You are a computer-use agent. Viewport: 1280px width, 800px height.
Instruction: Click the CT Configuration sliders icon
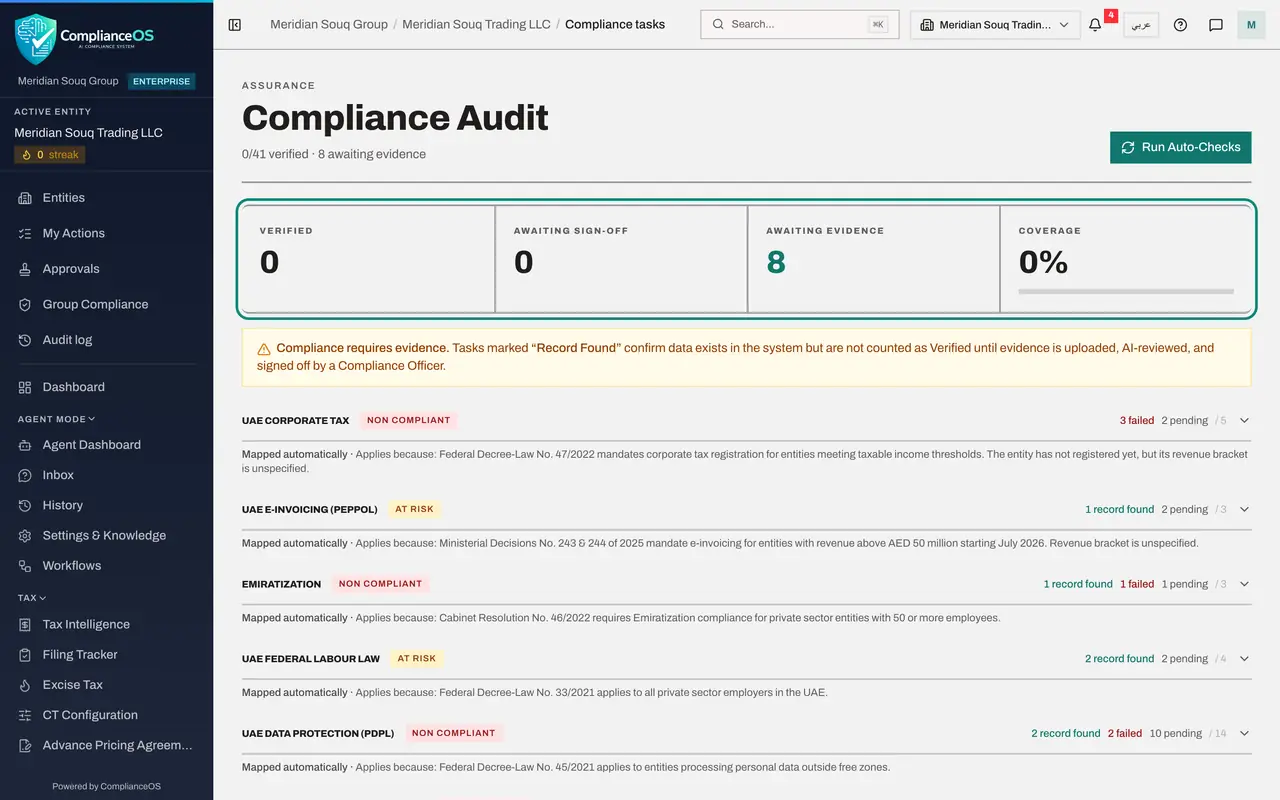(25, 715)
